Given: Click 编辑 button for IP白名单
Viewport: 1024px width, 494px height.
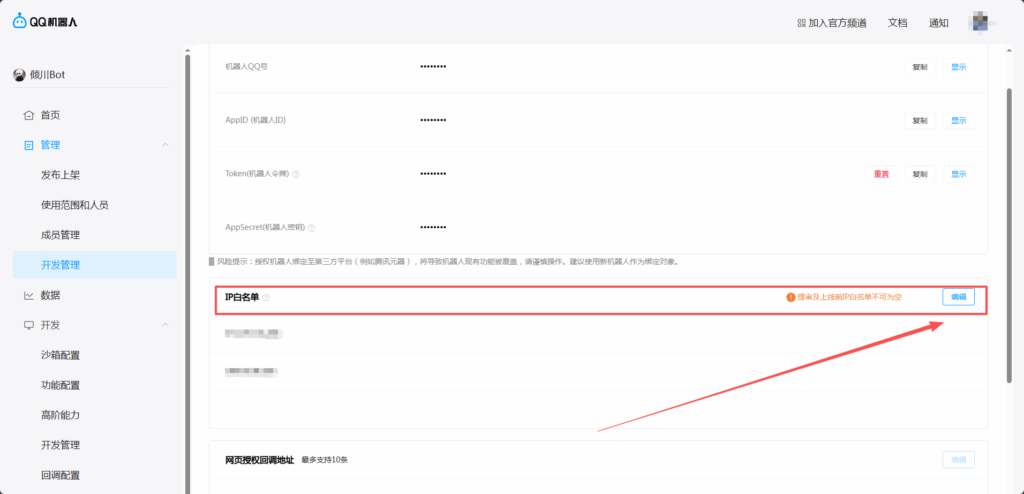Looking at the screenshot, I should 958,297.
